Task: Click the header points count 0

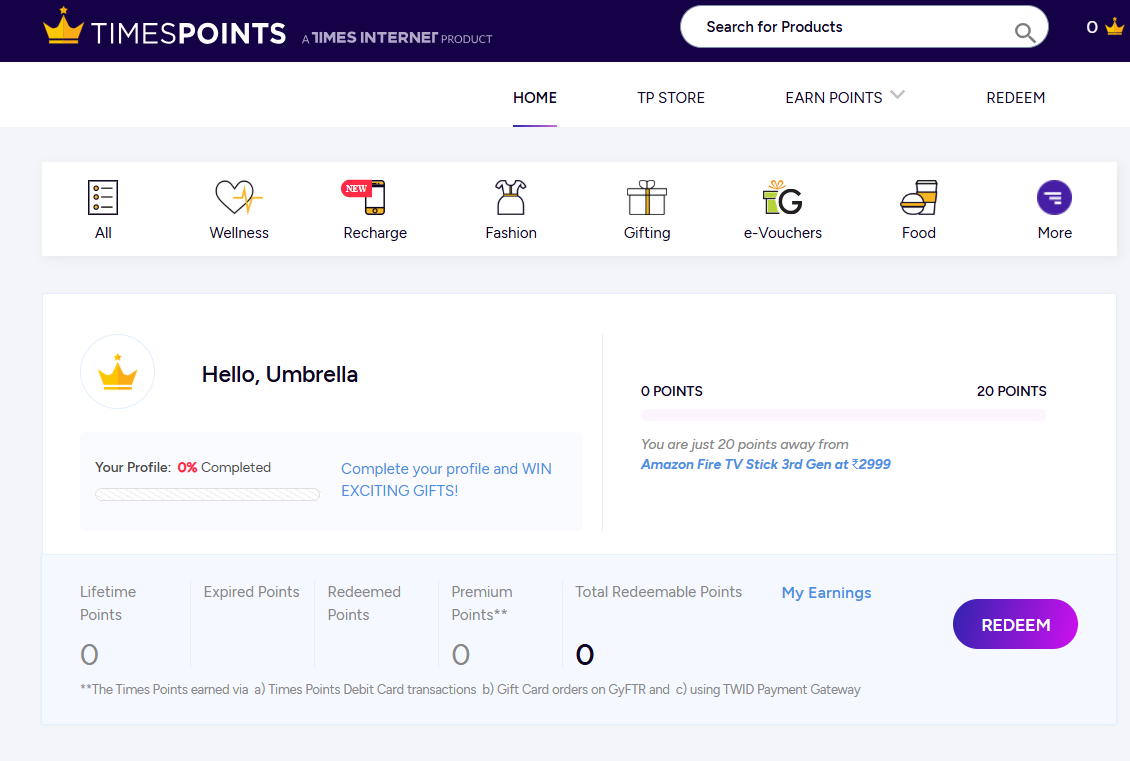Action: [1092, 27]
